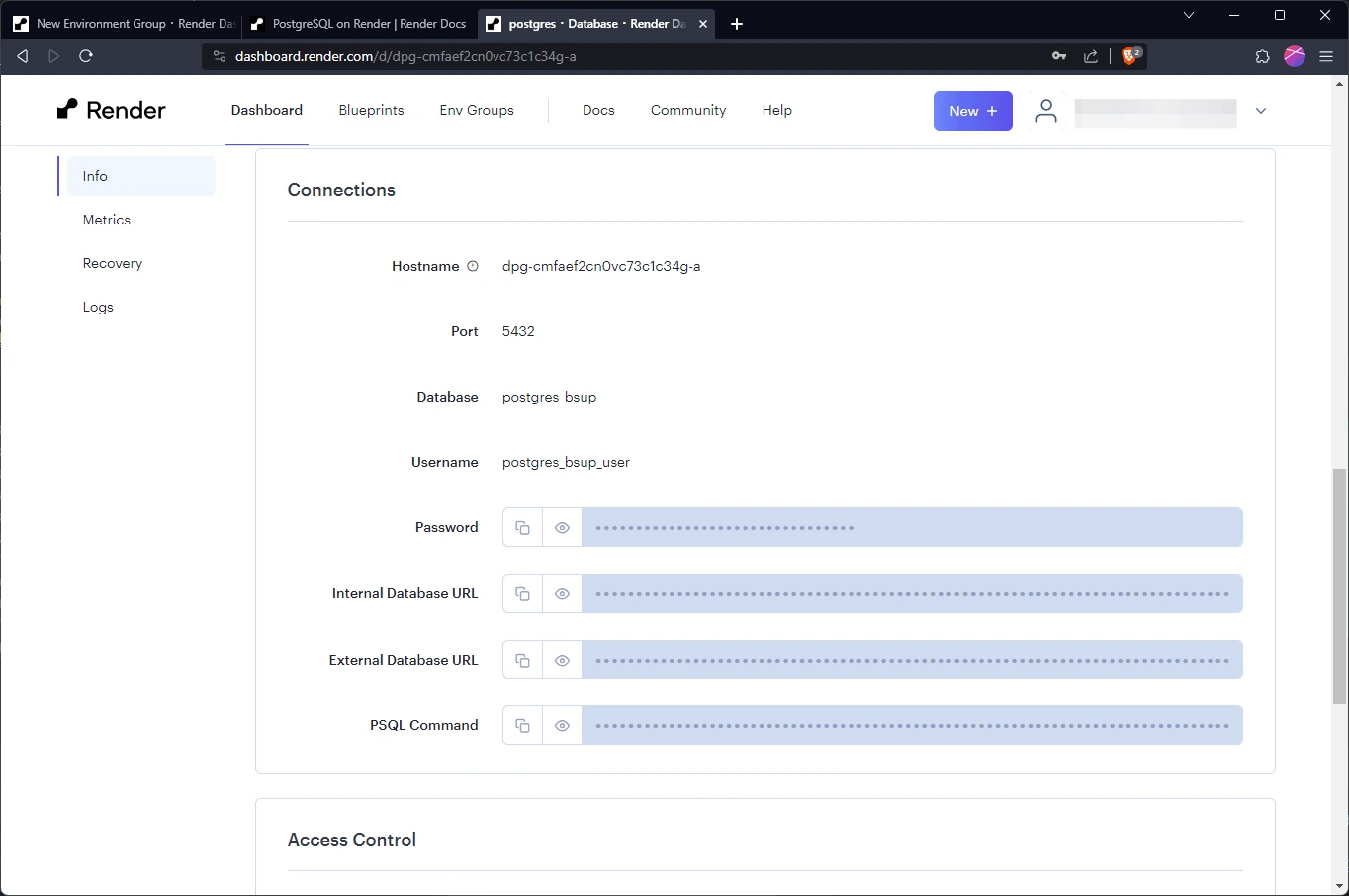This screenshot has height=896, width=1349.
Task: Show the External Database URL
Action: (562, 660)
